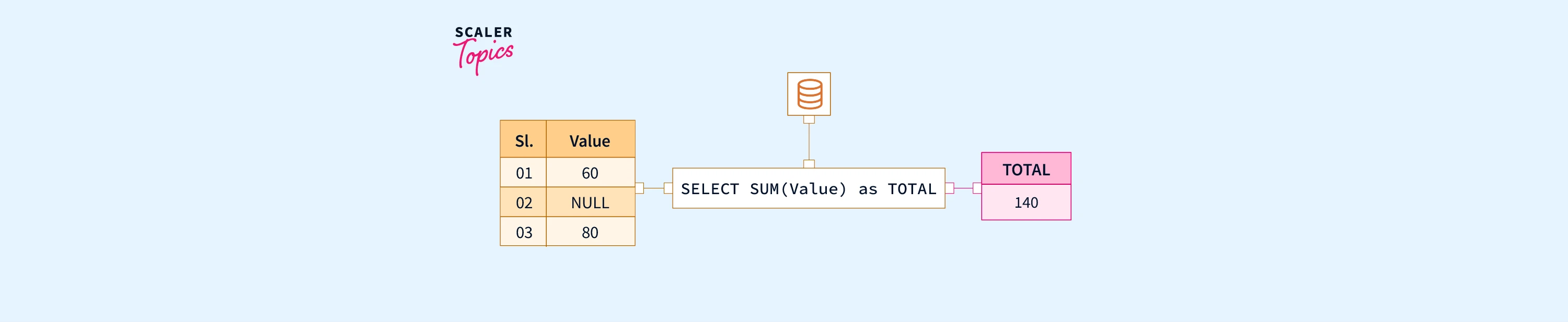Click the cell containing 03
Screen dimensions: 1568x322
524,232
